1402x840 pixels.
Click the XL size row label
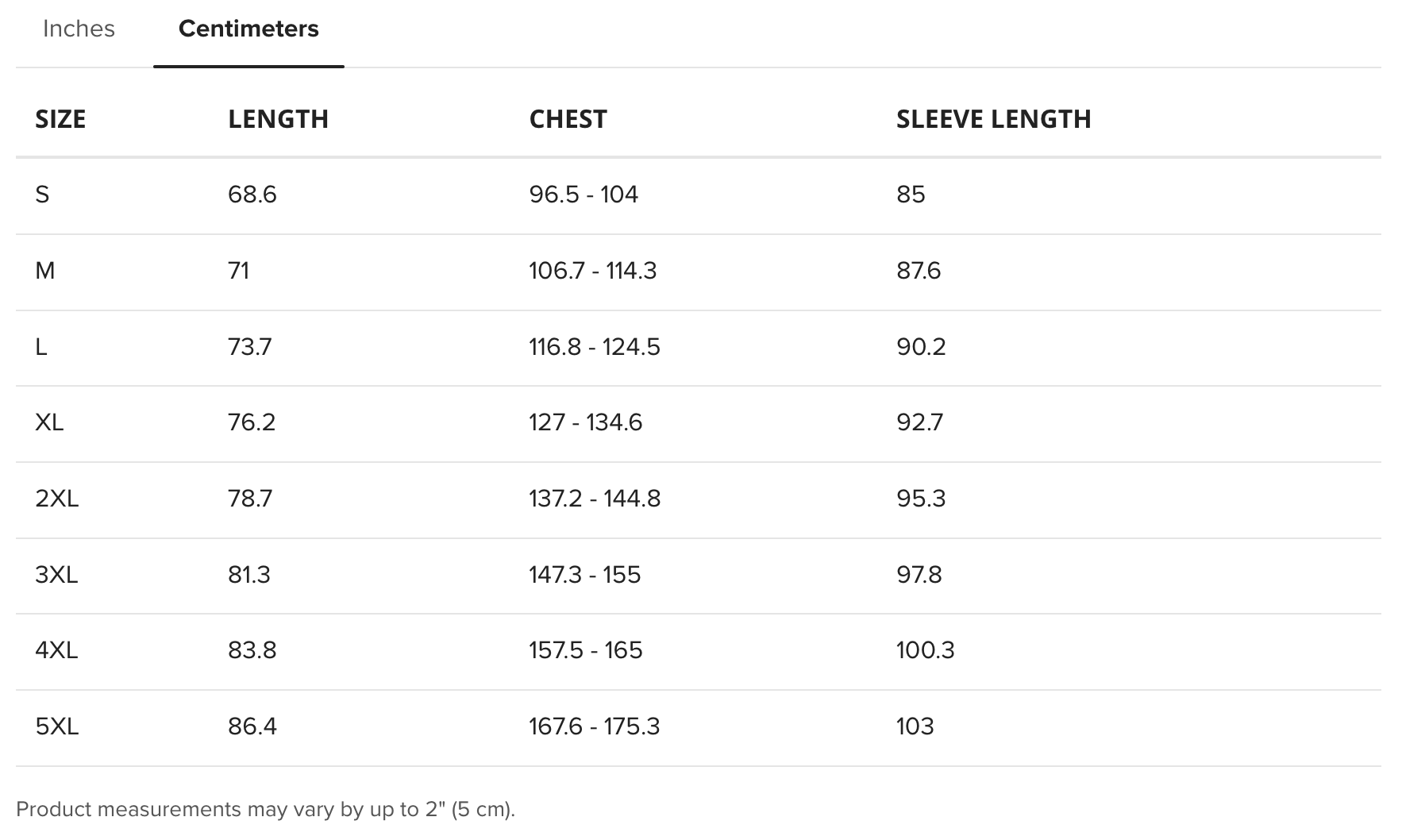[49, 422]
